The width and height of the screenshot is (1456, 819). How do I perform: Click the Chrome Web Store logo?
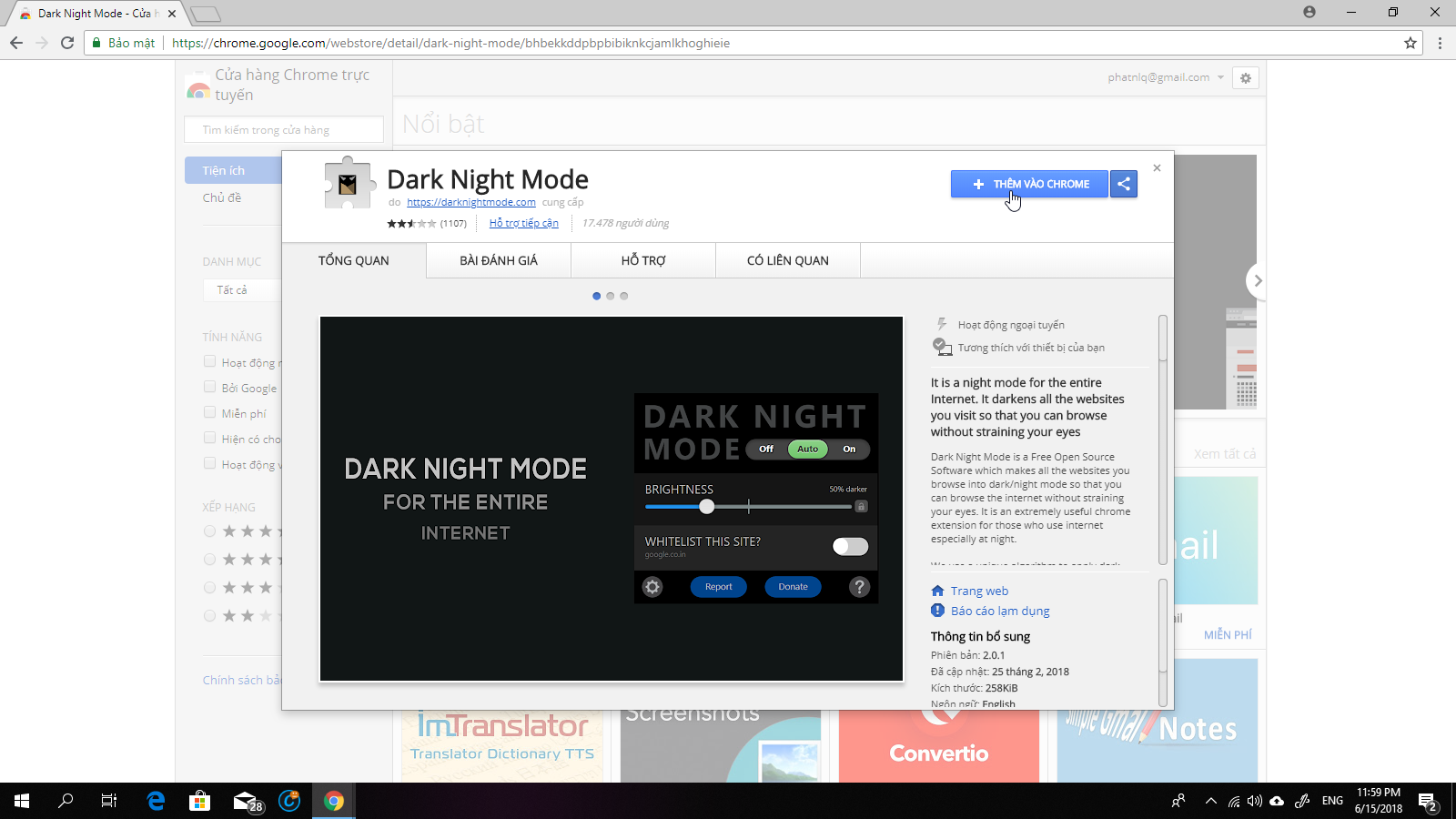[x=198, y=88]
